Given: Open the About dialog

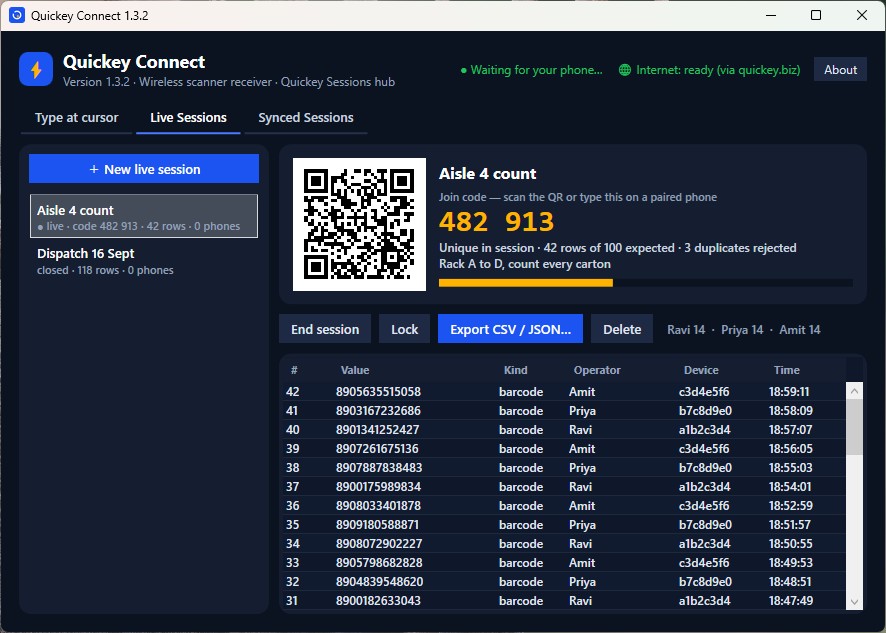Looking at the screenshot, I should [x=840, y=70].
